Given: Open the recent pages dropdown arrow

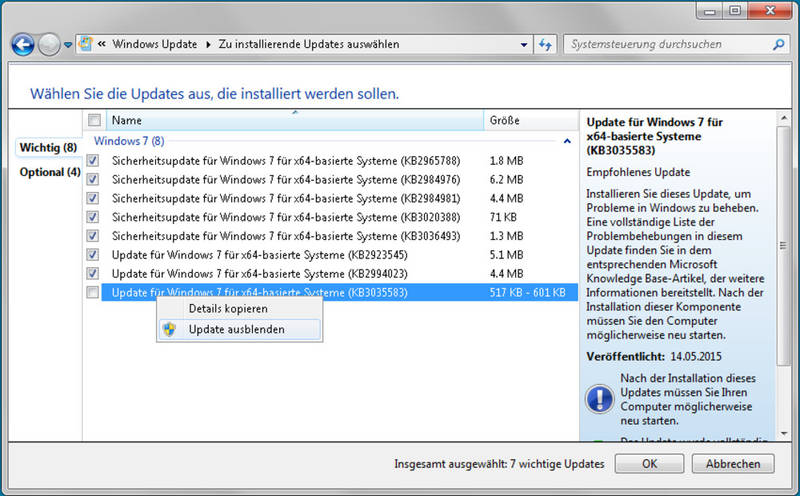Looking at the screenshot, I should [x=68, y=45].
